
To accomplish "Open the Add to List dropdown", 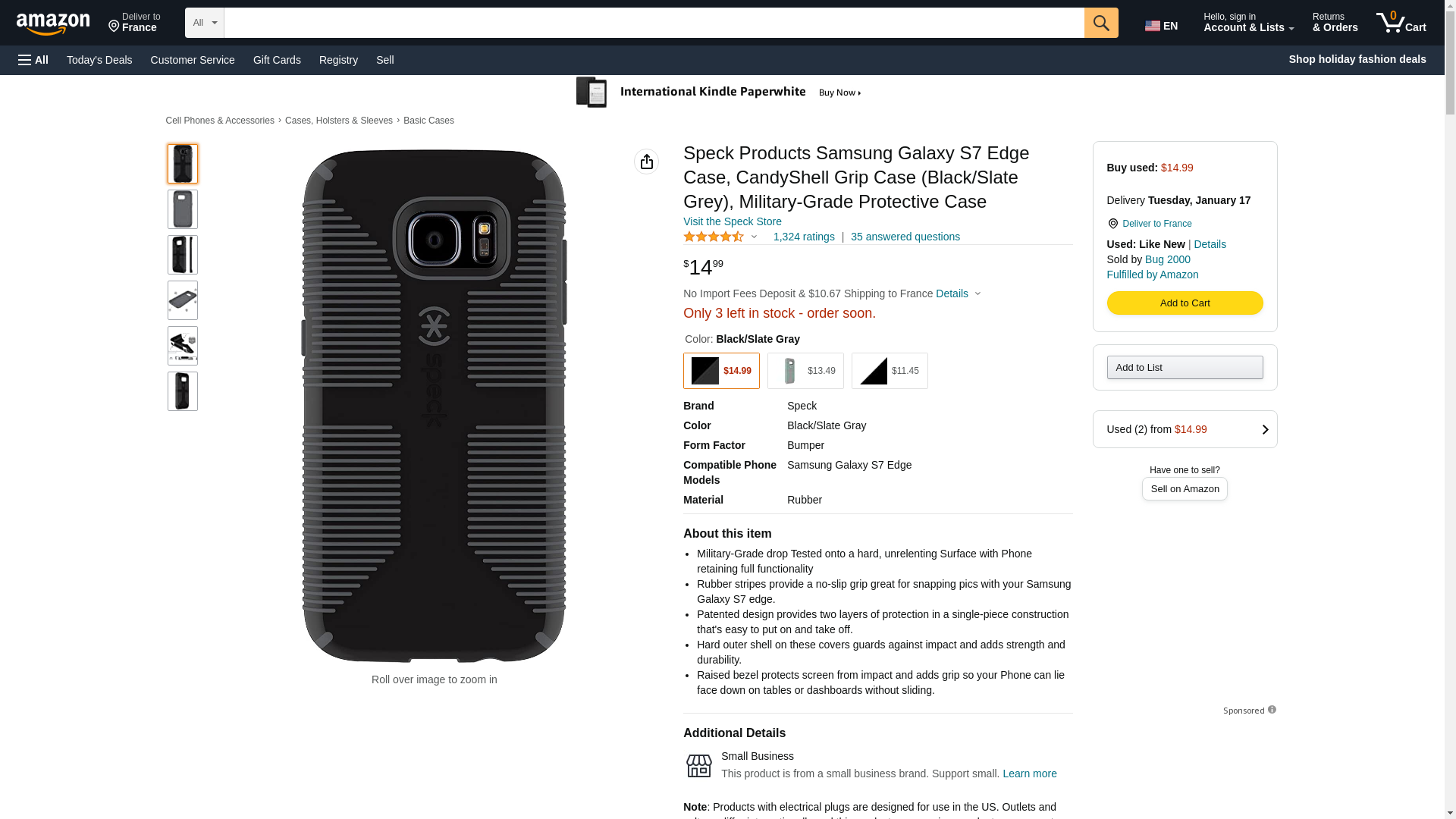I will point(1184,368).
